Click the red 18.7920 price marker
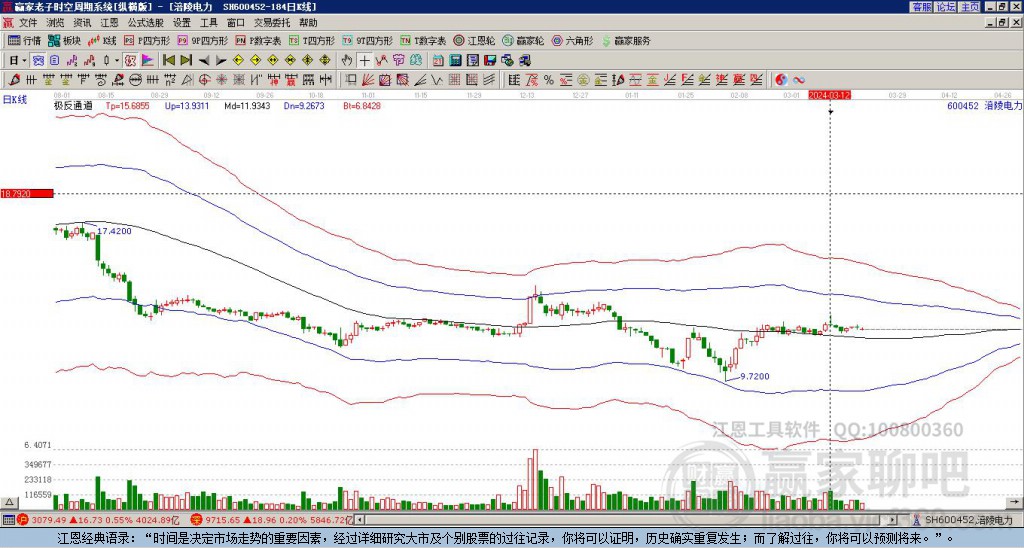 tap(26, 193)
